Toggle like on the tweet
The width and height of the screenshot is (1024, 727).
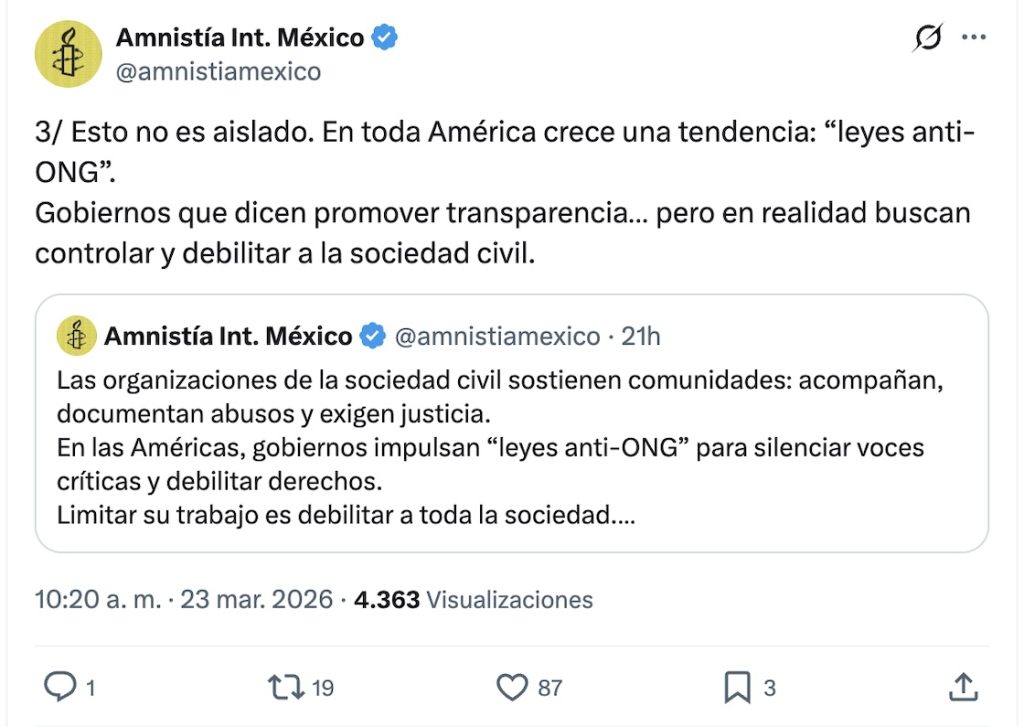pyautogui.click(x=514, y=687)
